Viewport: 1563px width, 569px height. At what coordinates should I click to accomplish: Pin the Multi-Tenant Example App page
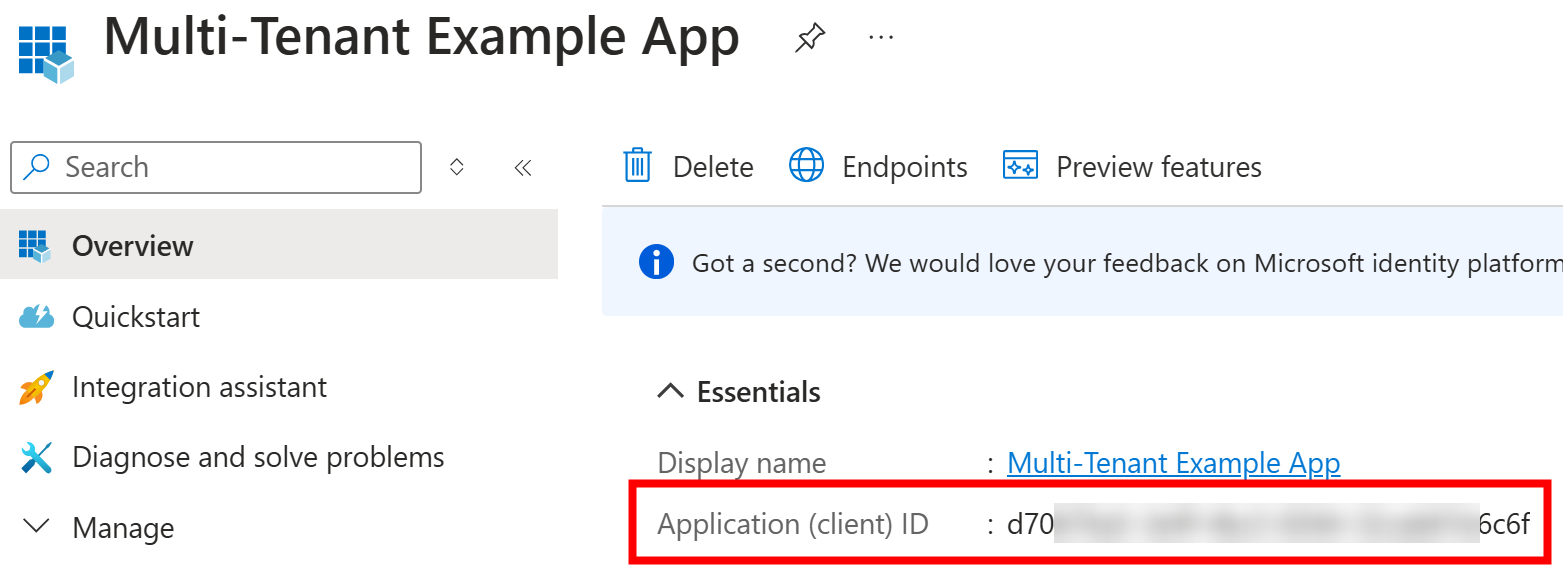(810, 39)
